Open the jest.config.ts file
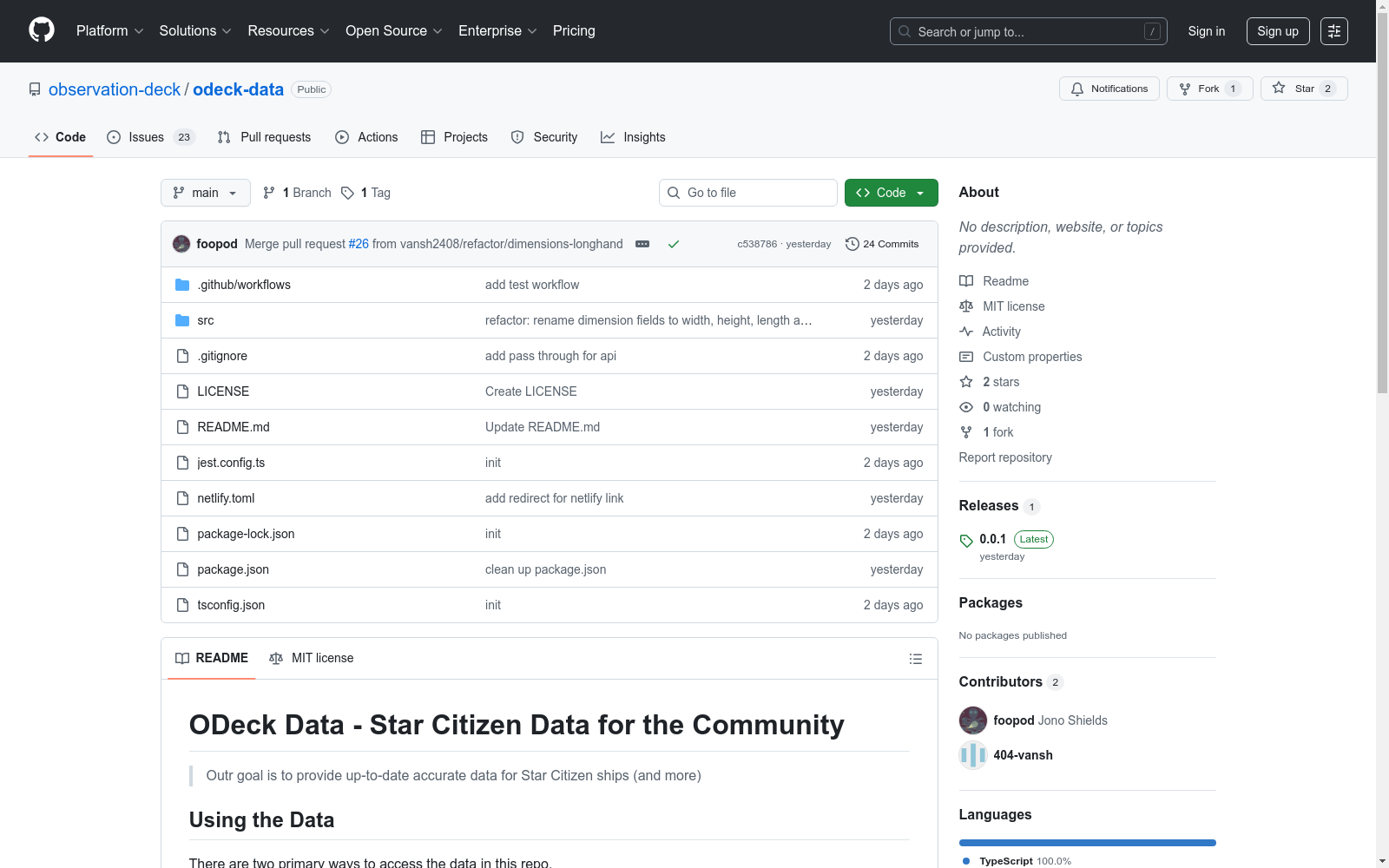The width and height of the screenshot is (1389, 868). point(231,463)
